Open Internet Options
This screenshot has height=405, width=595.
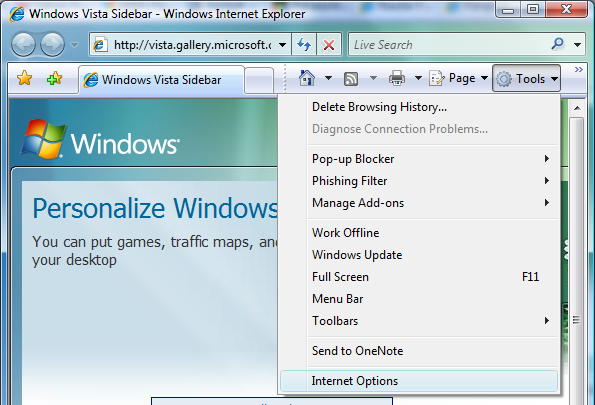[419, 381]
